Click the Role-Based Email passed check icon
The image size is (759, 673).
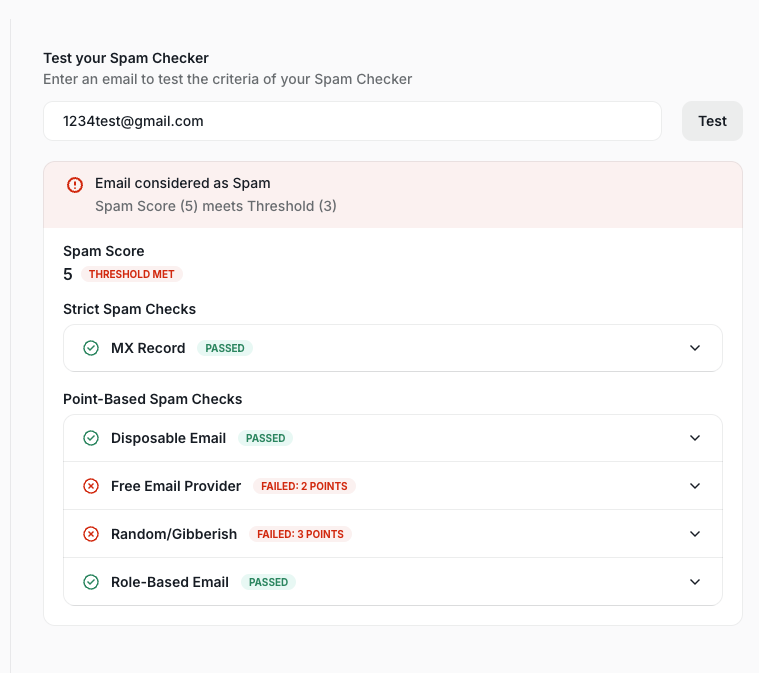click(x=91, y=582)
